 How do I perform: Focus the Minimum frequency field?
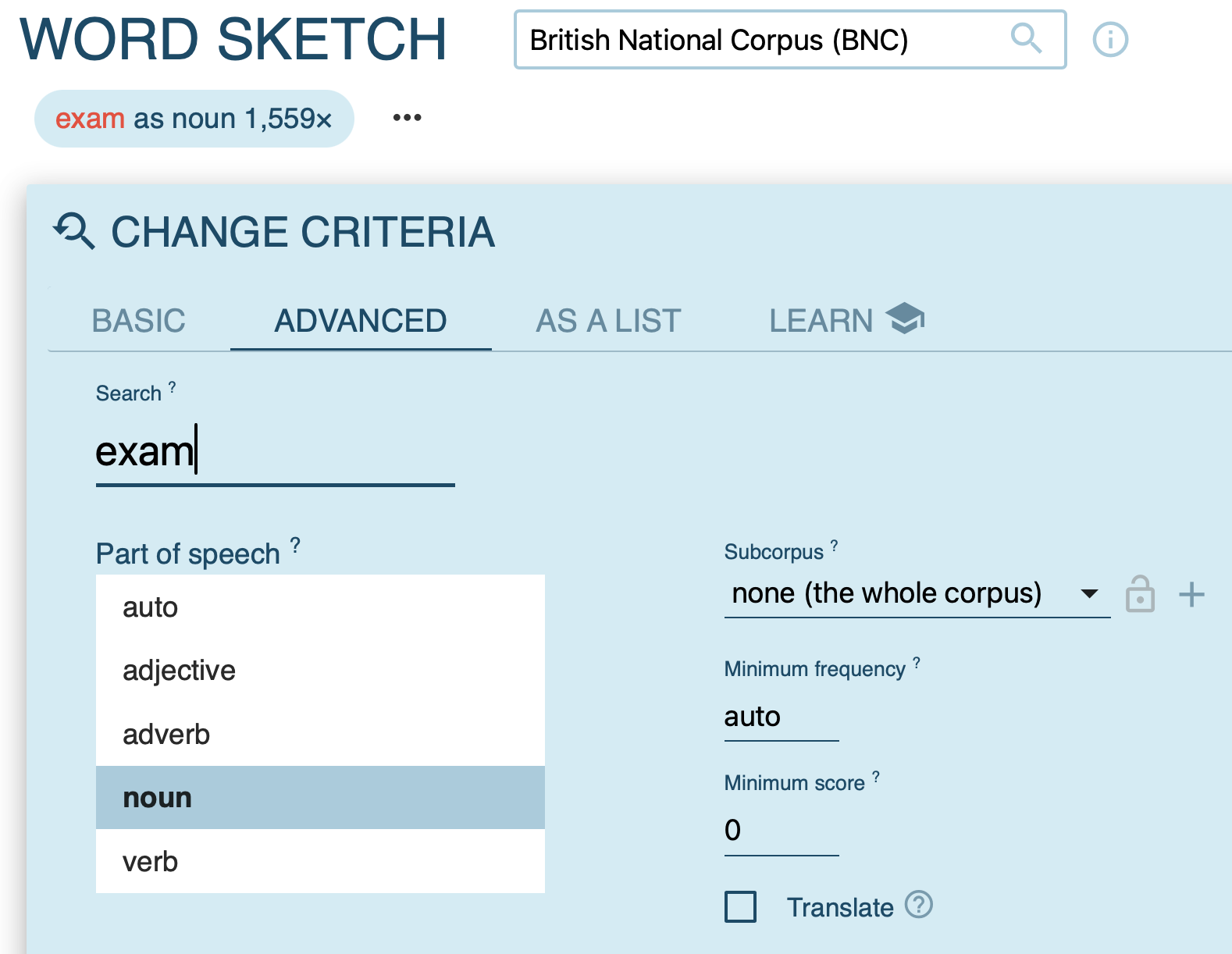781,717
